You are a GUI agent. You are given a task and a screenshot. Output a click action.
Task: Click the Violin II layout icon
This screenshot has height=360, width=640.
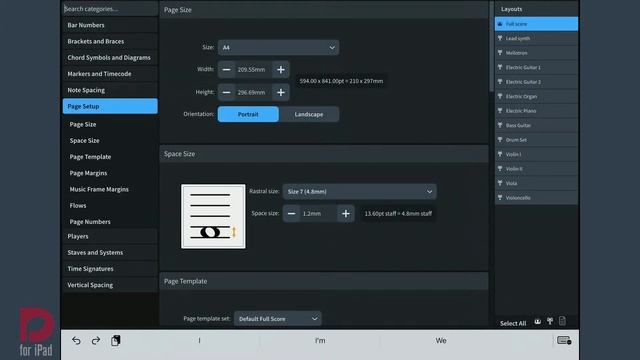pos(500,169)
